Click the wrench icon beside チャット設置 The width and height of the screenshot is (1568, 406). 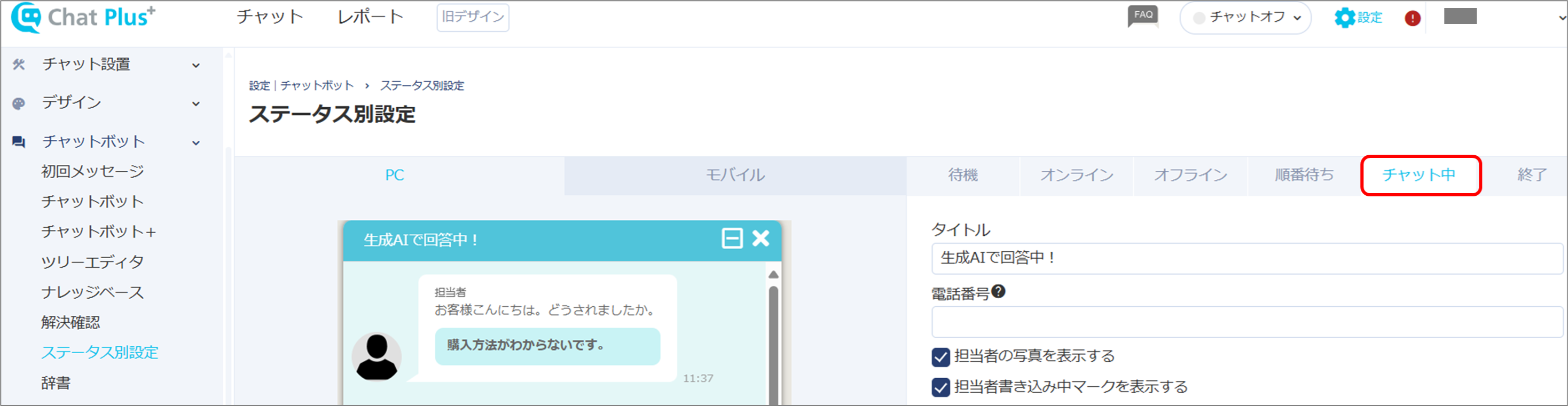pos(19,65)
